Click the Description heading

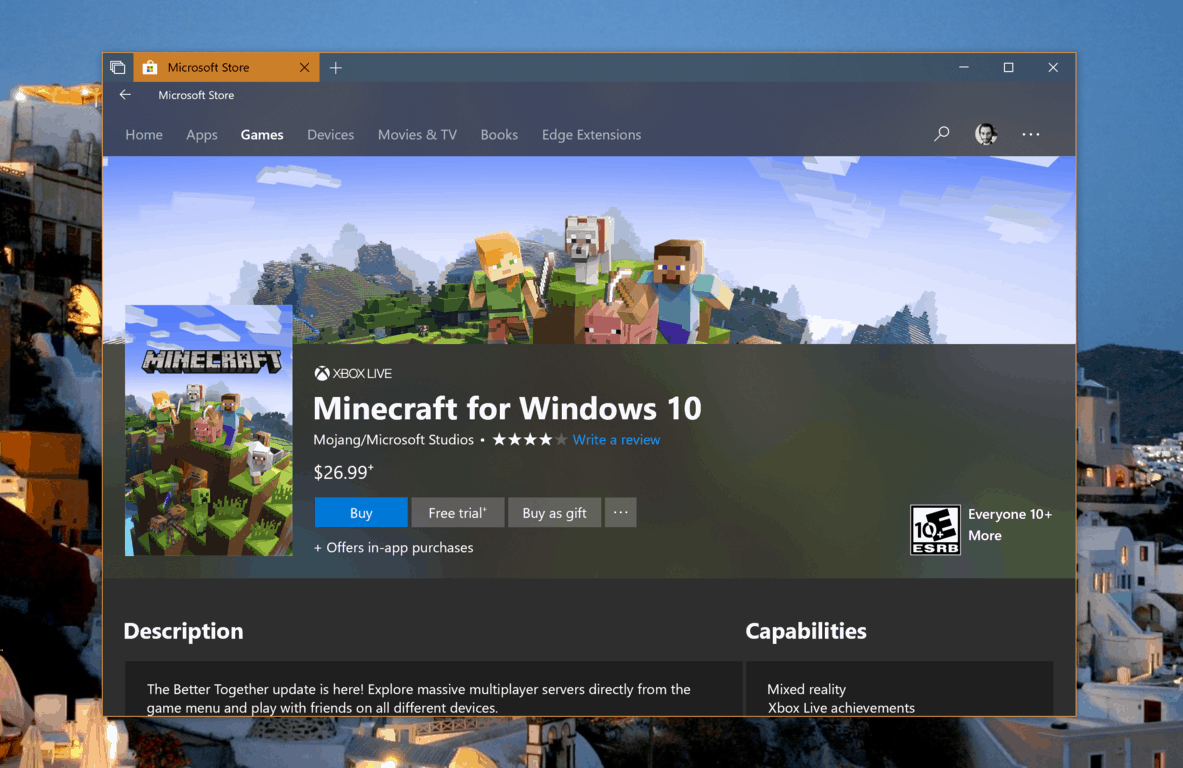click(x=183, y=631)
